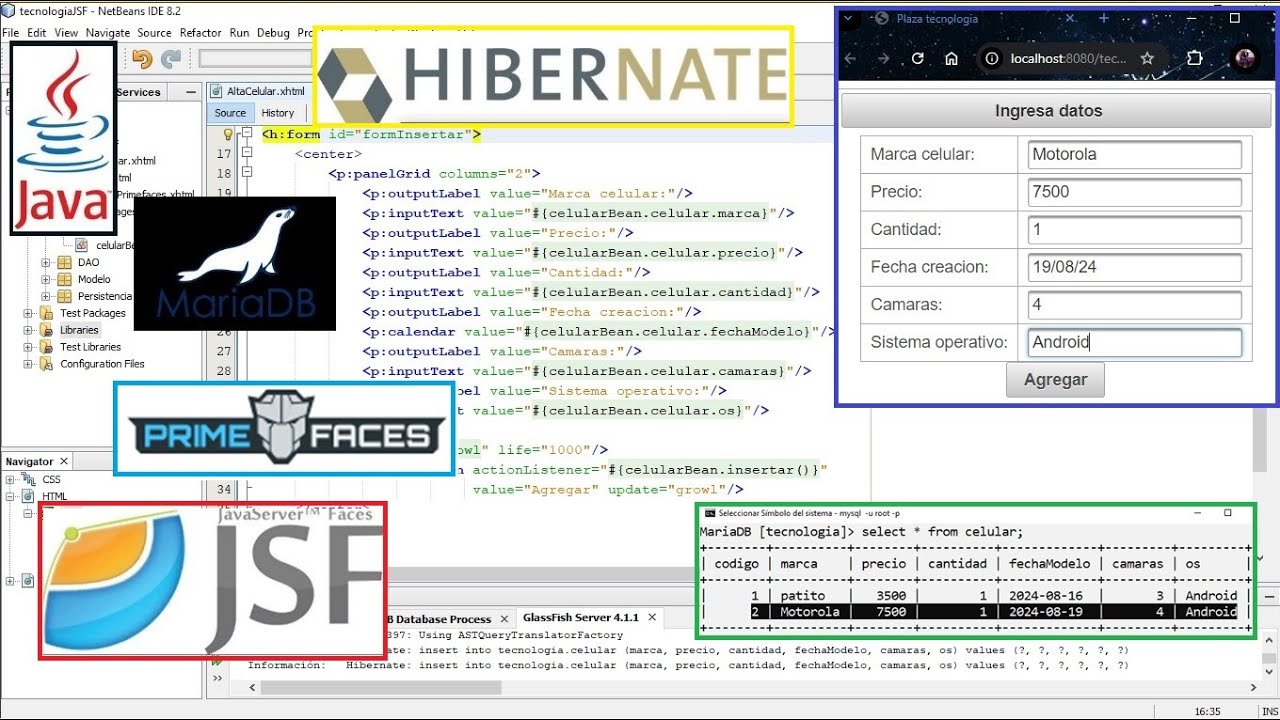Click the lightbulb hint icon in the editor gutter
Viewport: 1280px width, 720px height.
pyautogui.click(x=228, y=134)
